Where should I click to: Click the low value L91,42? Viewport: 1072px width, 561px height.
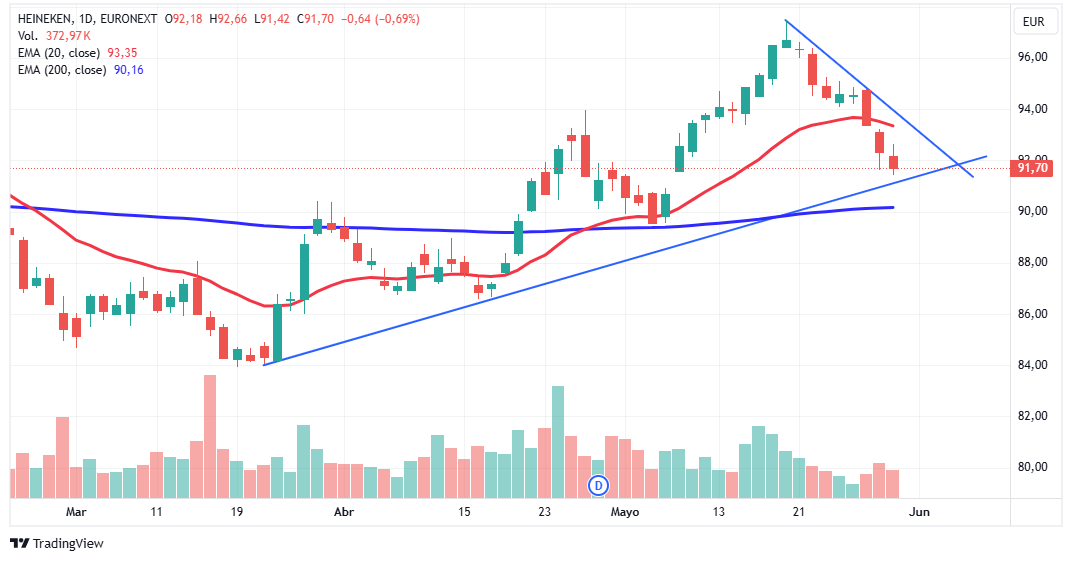click(272, 19)
